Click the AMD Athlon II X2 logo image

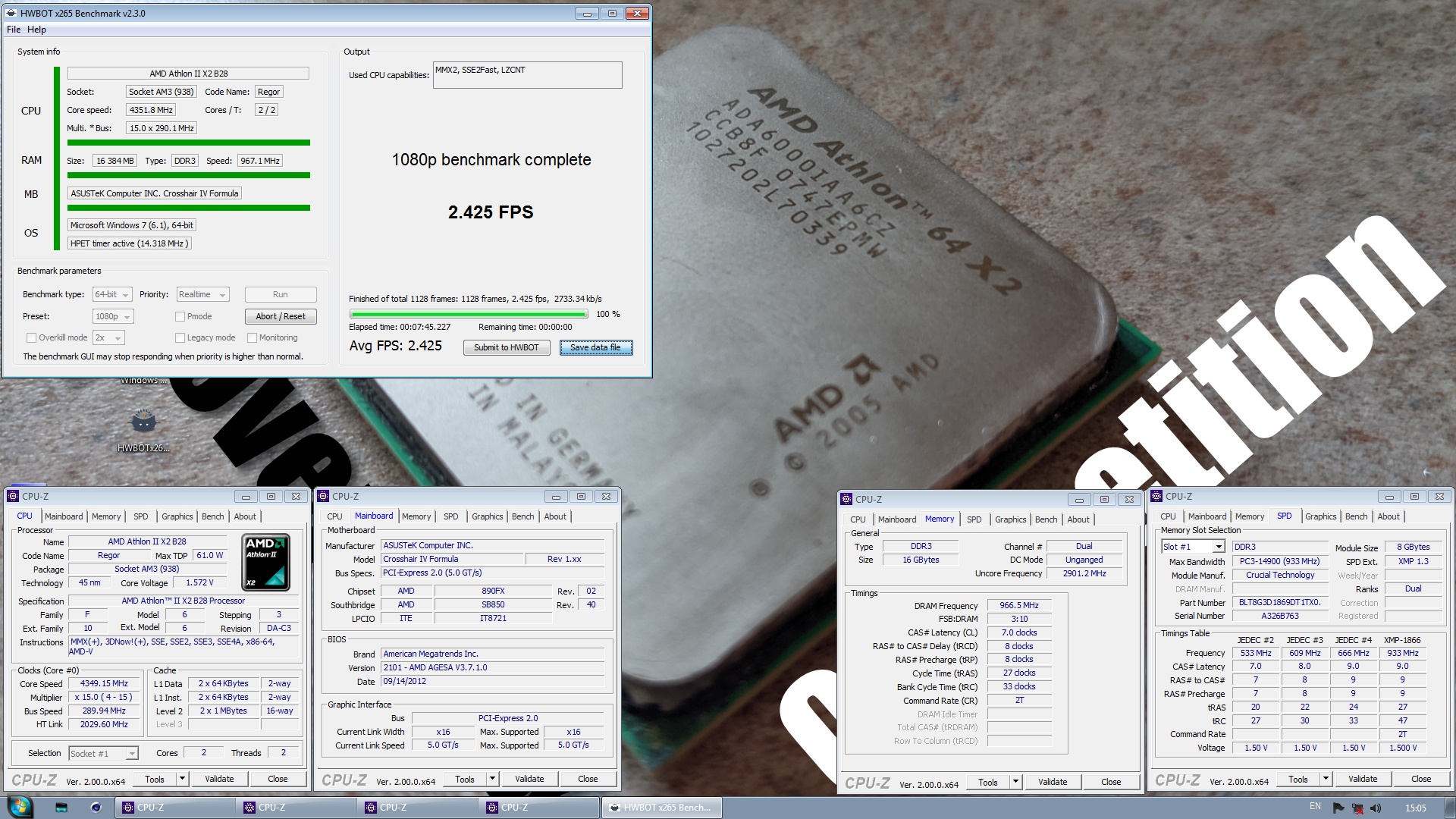pyautogui.click(x=265, y=562)
